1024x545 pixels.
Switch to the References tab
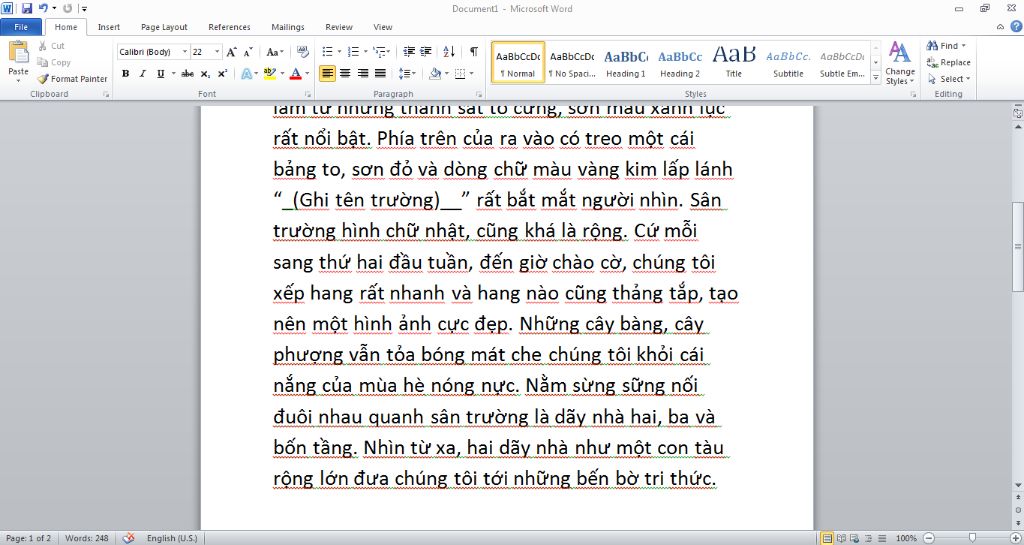point(229,27)
